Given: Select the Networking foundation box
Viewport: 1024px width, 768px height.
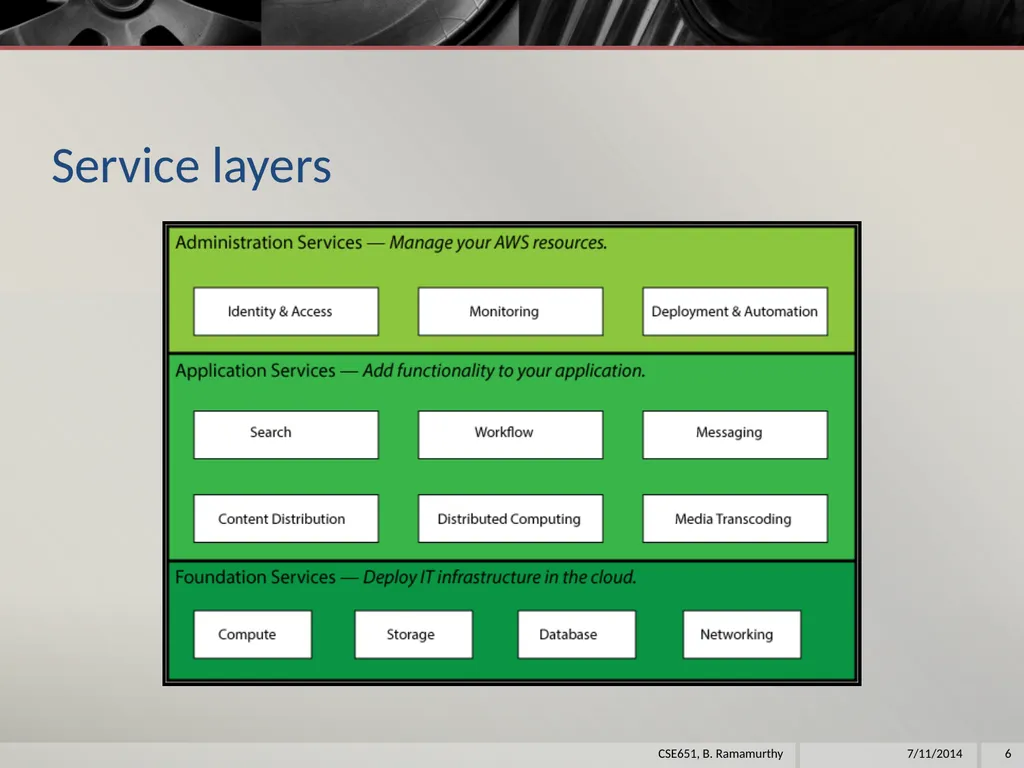Looking at the screenshot, I should 742,634.
